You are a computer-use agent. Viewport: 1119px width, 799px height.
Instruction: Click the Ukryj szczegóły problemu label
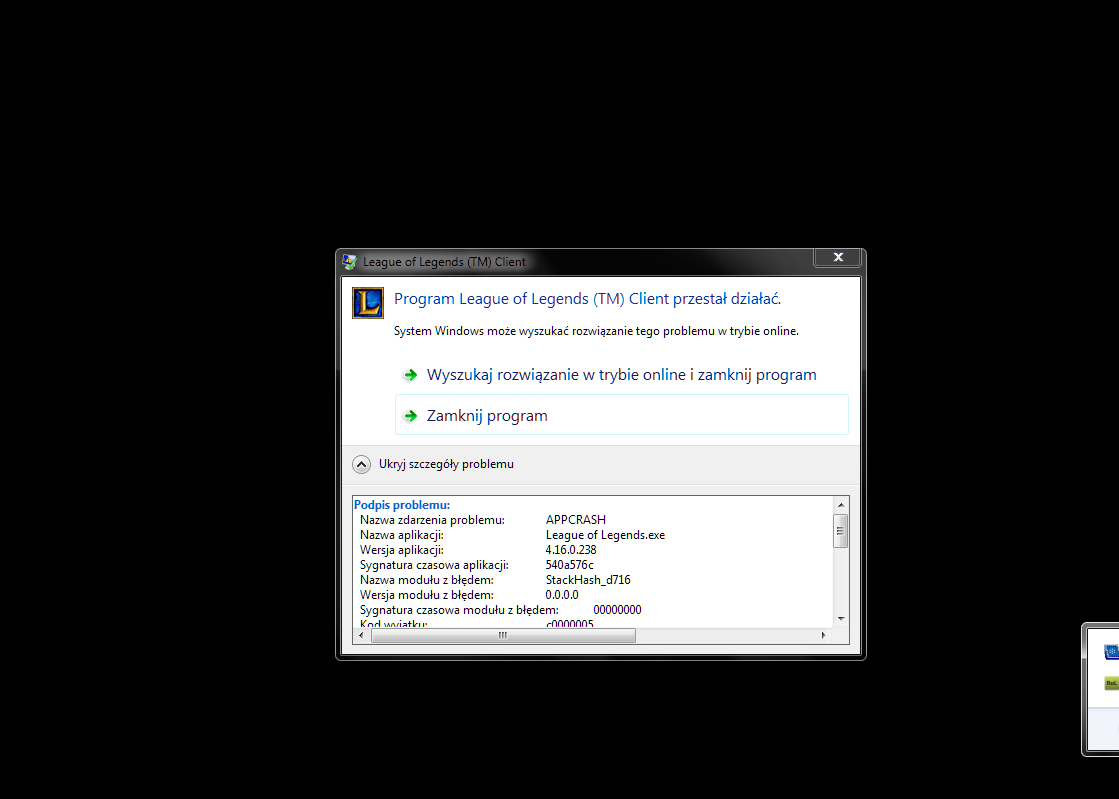click(446, 464)
